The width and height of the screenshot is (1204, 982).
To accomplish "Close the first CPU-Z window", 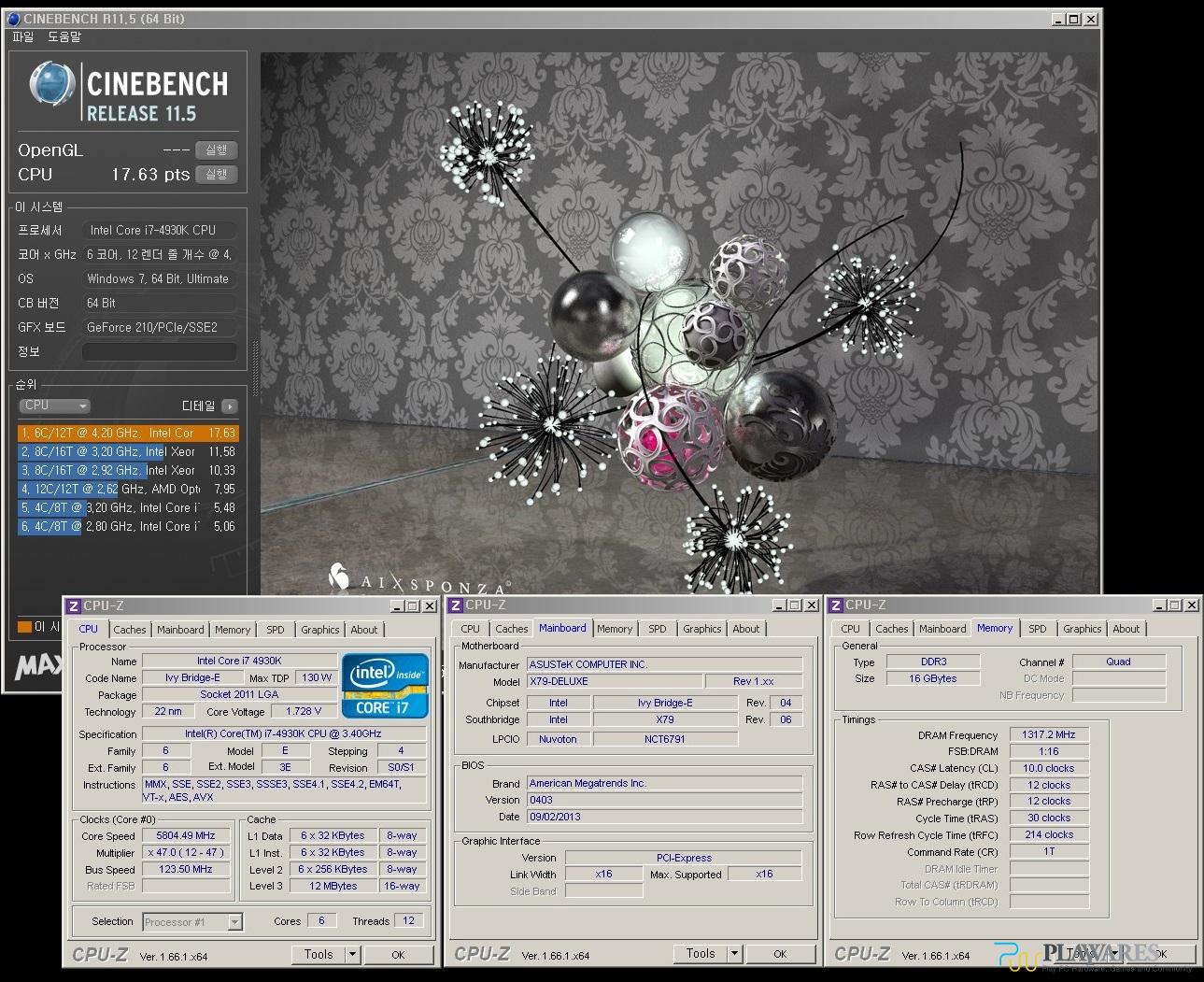I will click(x=430, y=605).
